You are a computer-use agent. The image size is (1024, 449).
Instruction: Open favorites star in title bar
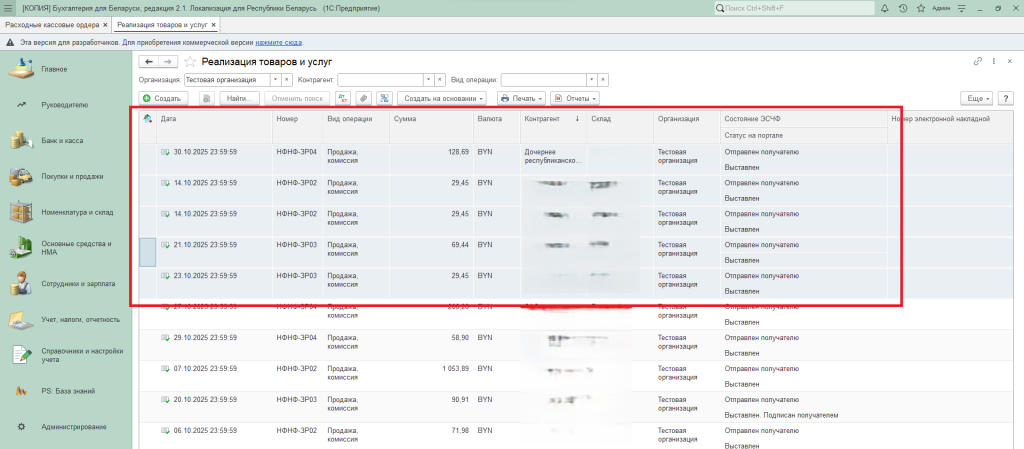[920, 8]
